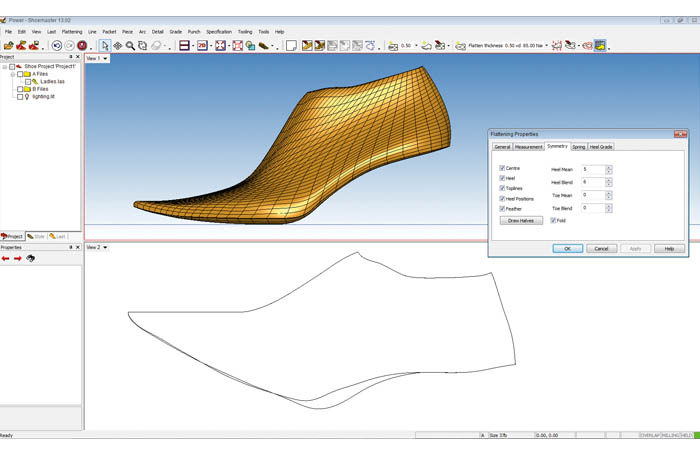This screenshot has height=455, width=700.
Task: Click the 2D view toolbar icon
Action: point(202,46)
